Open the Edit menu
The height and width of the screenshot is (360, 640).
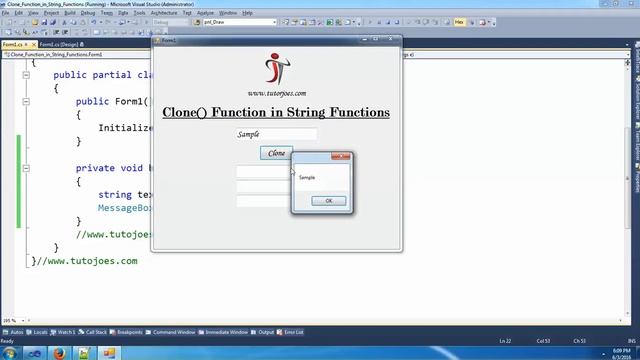click(x=18, y=13)
